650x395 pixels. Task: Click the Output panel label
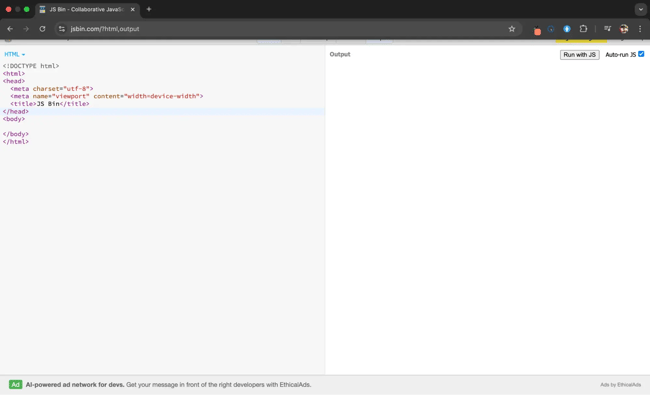tap(340, 54)
